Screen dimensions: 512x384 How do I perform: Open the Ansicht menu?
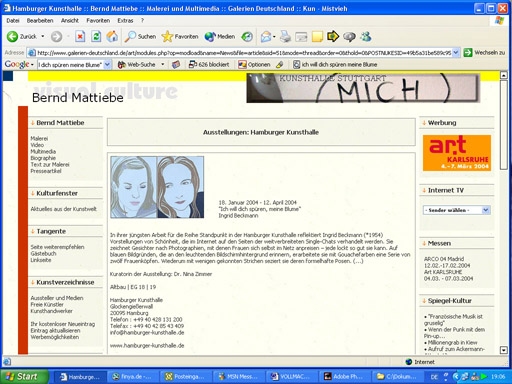coord(70,21)
